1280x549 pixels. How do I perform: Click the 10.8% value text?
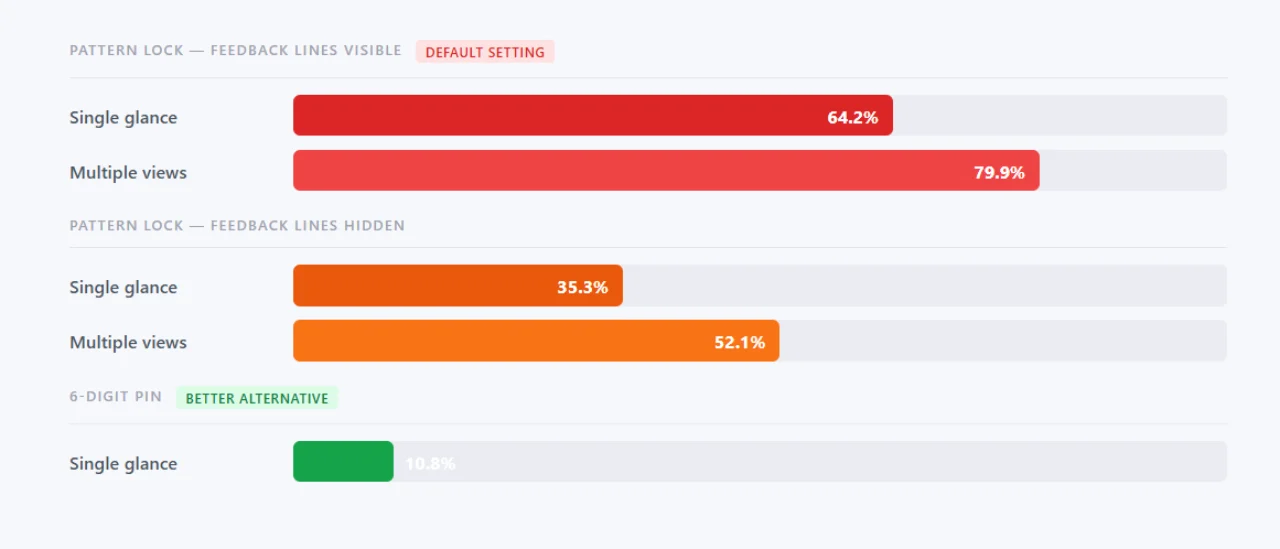431,463
